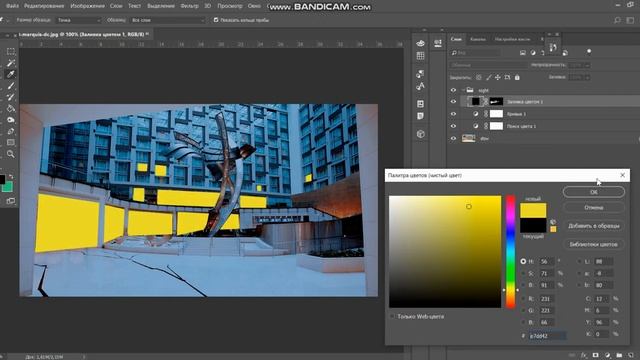Open the Файл menu
The height and width of the screenshot is (360, 640).
[x=12, y=6]
